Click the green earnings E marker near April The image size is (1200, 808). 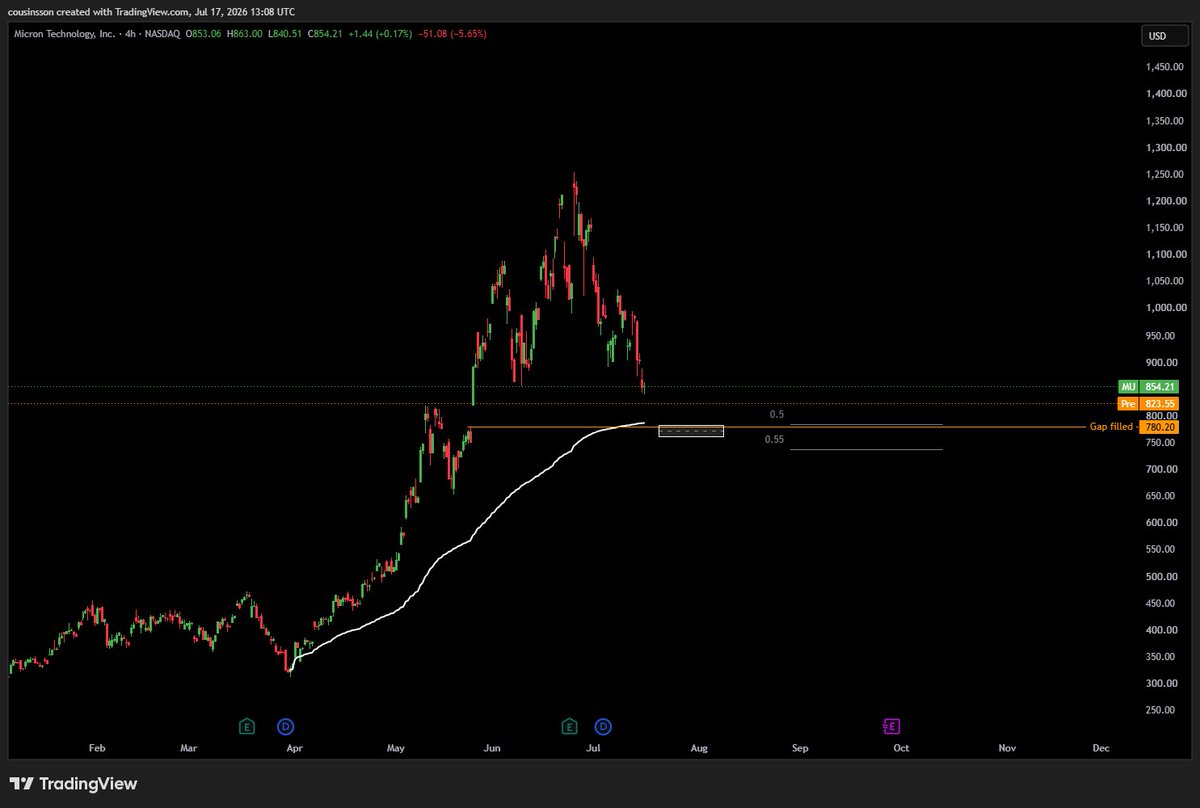(x=246, y=726)
